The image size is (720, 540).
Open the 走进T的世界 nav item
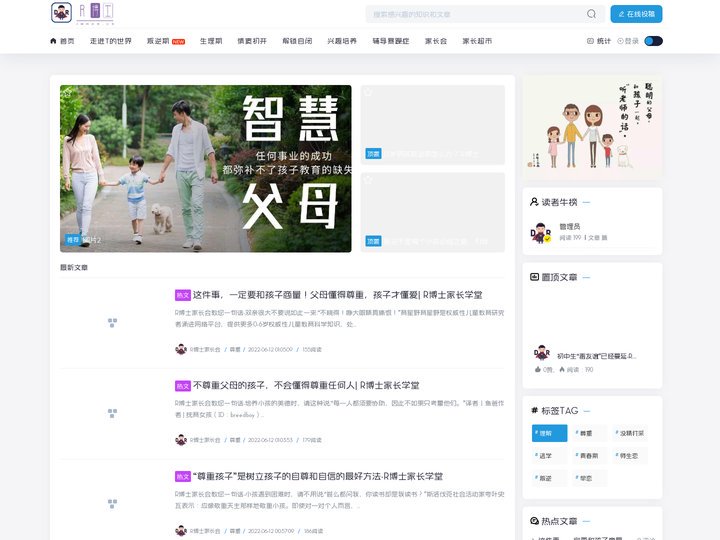pos(111,41)
